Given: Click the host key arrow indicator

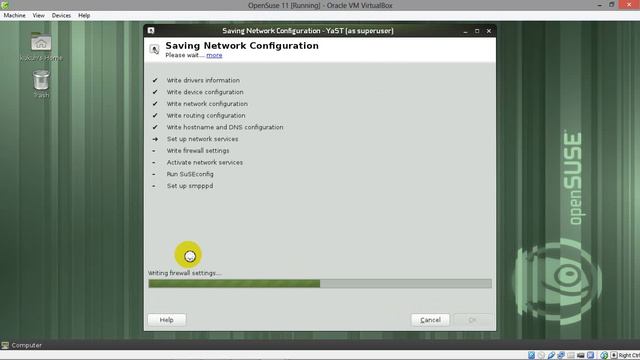Looking at the screenshot, I should point(614,356).
